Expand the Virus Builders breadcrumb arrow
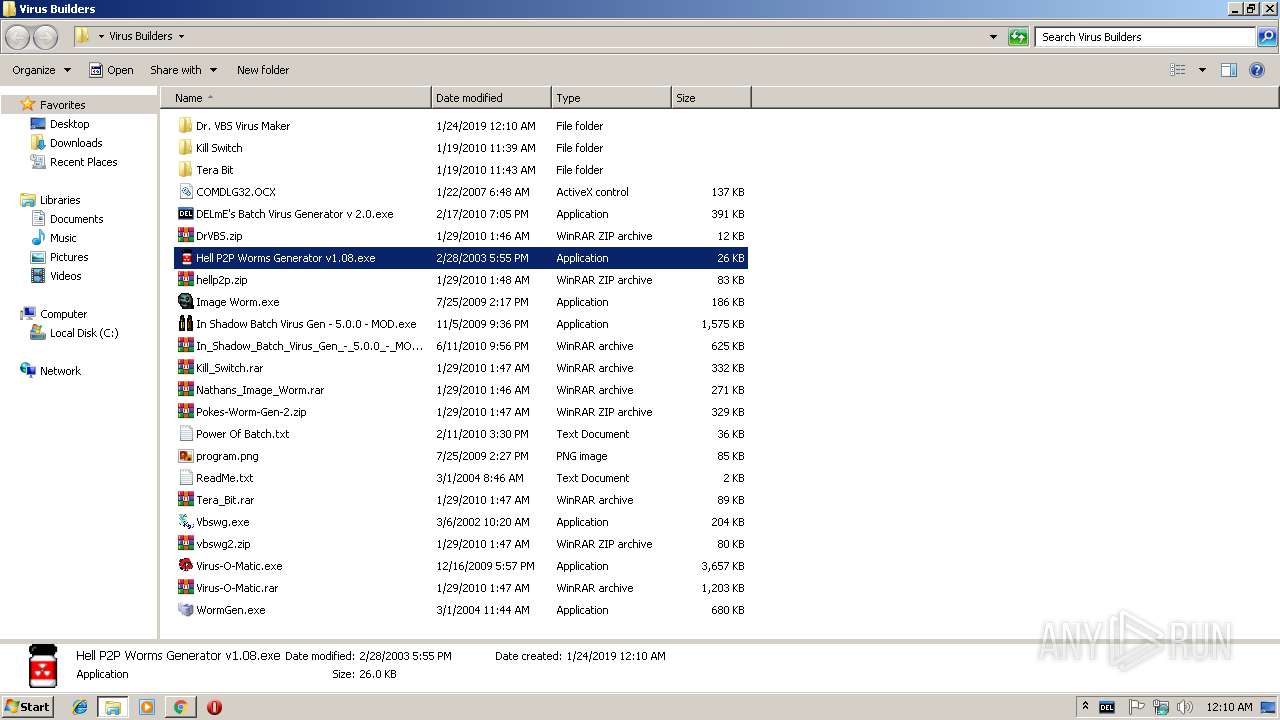 click(181, 37)
